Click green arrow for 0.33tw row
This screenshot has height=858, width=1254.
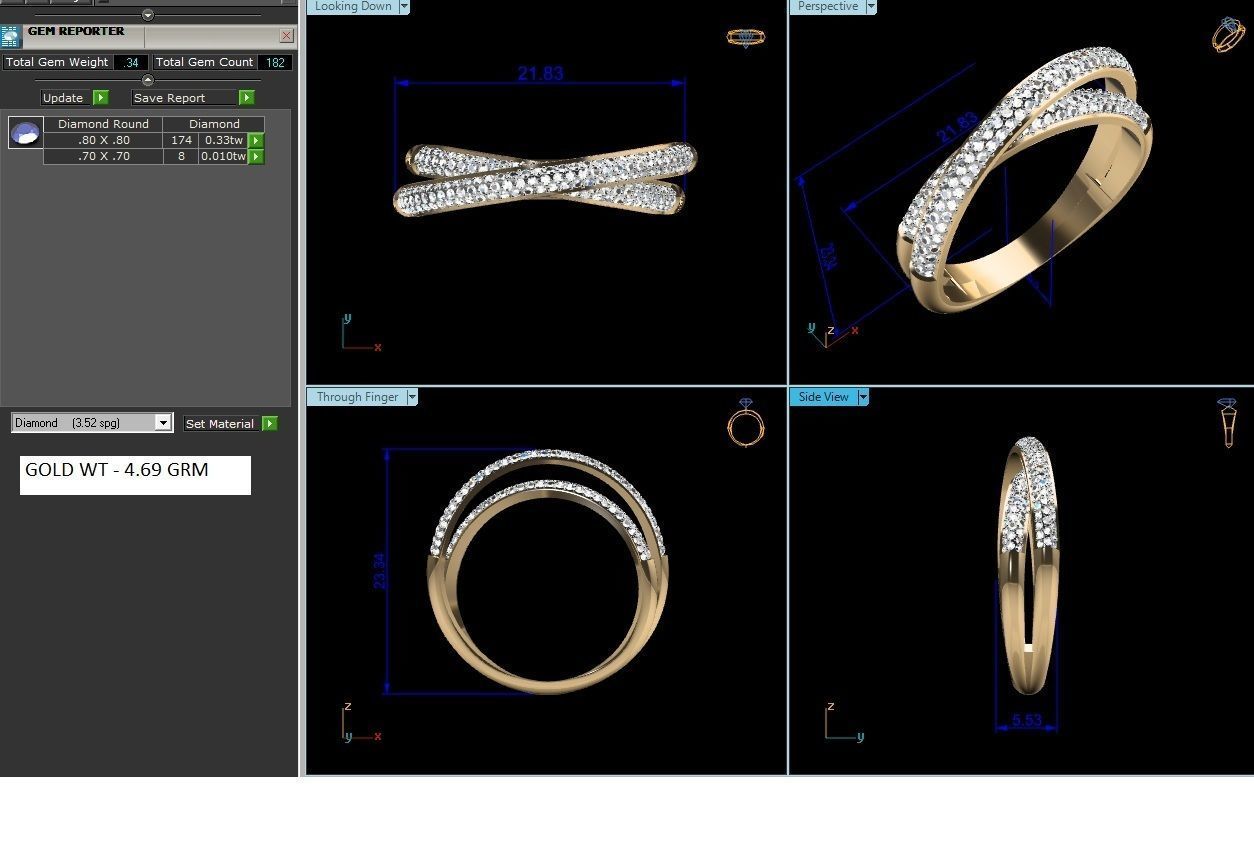256,141
